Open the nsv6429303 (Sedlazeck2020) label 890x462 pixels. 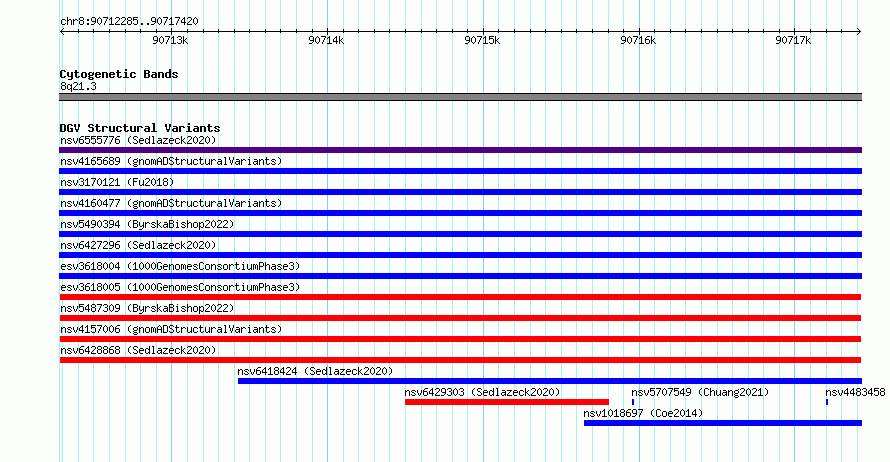pos(482,392)
